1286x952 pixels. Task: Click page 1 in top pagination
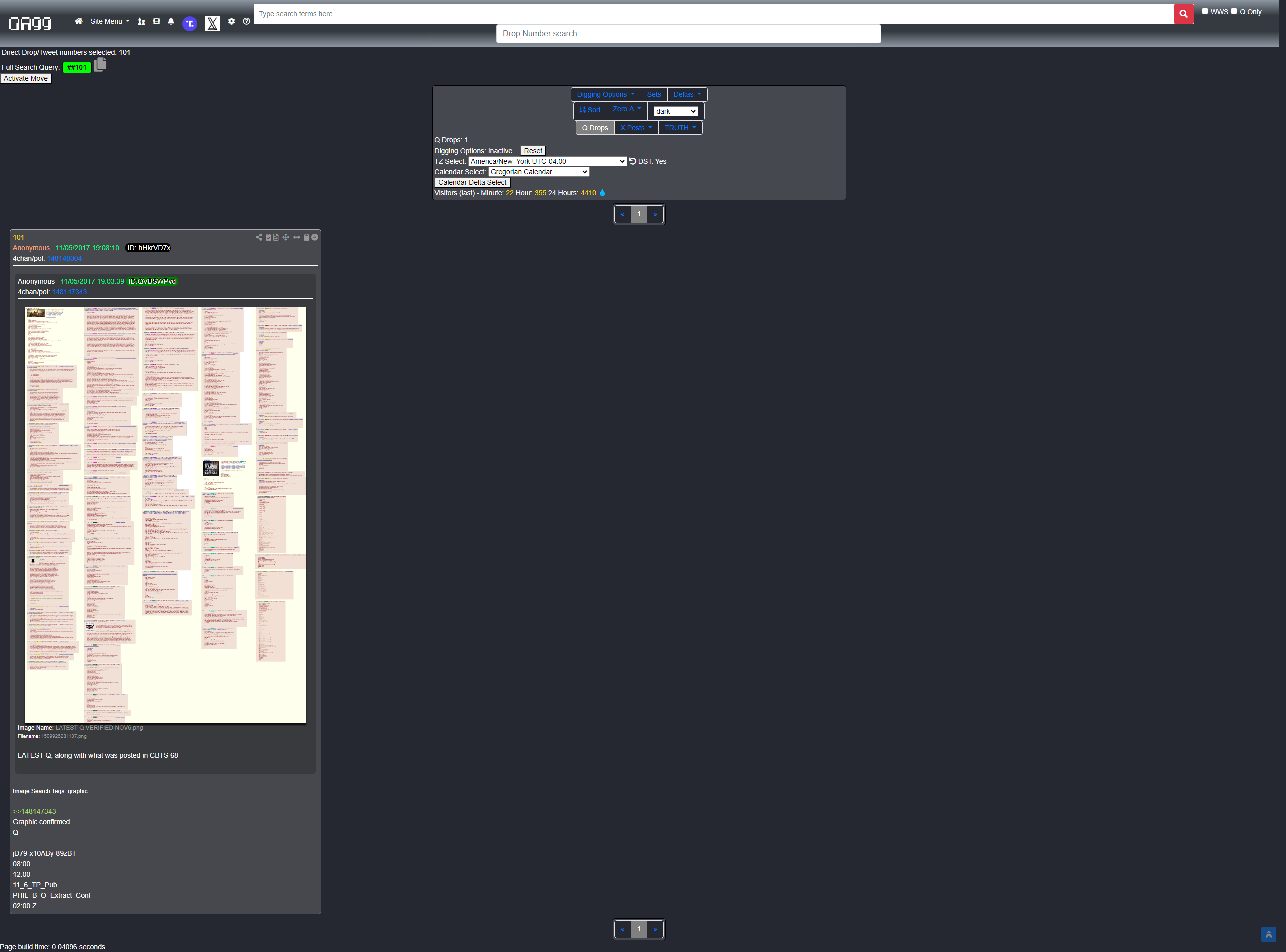[638, 214]
